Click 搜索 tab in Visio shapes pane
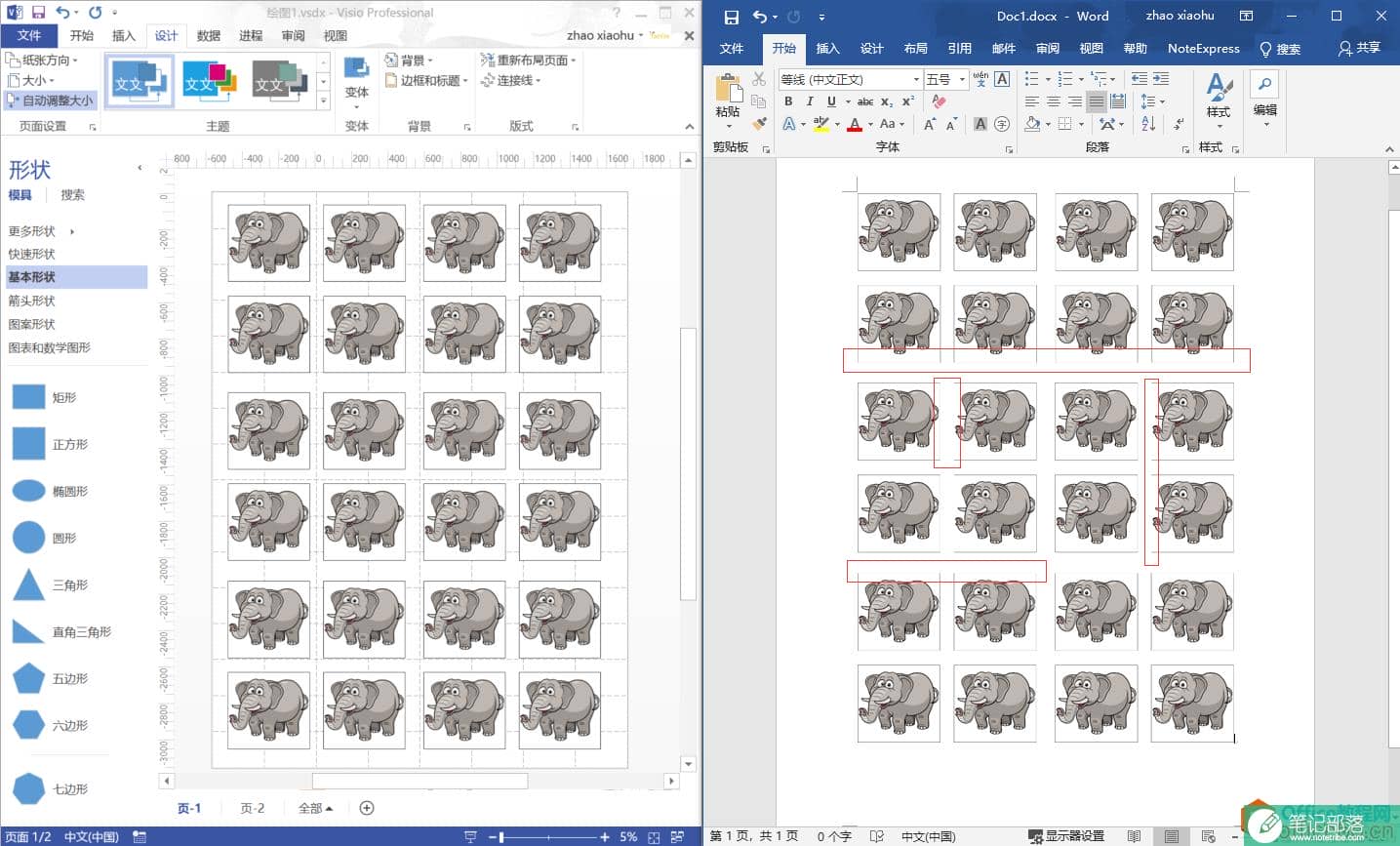This screenshot has width=1400, height=846. pos(72,195)
